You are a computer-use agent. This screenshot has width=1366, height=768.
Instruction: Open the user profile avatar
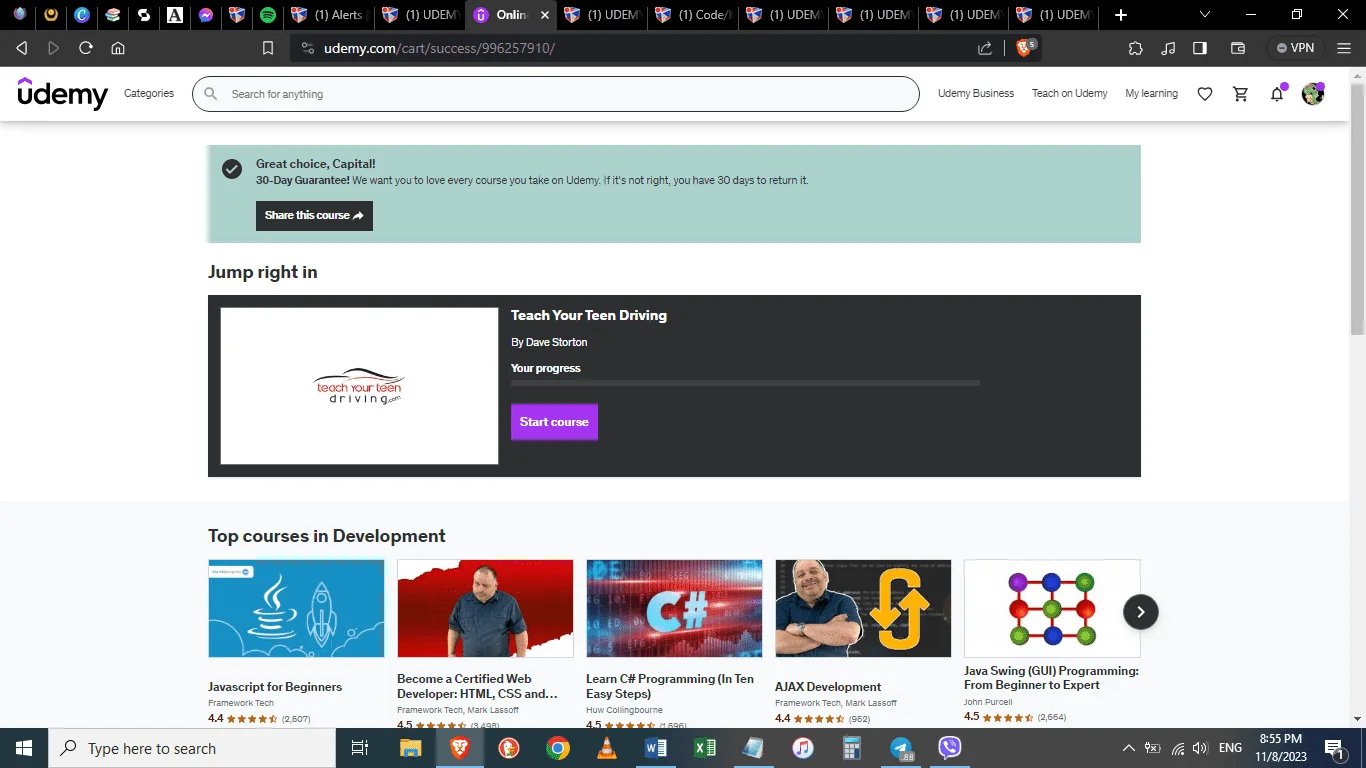(x=1313, y=94)
